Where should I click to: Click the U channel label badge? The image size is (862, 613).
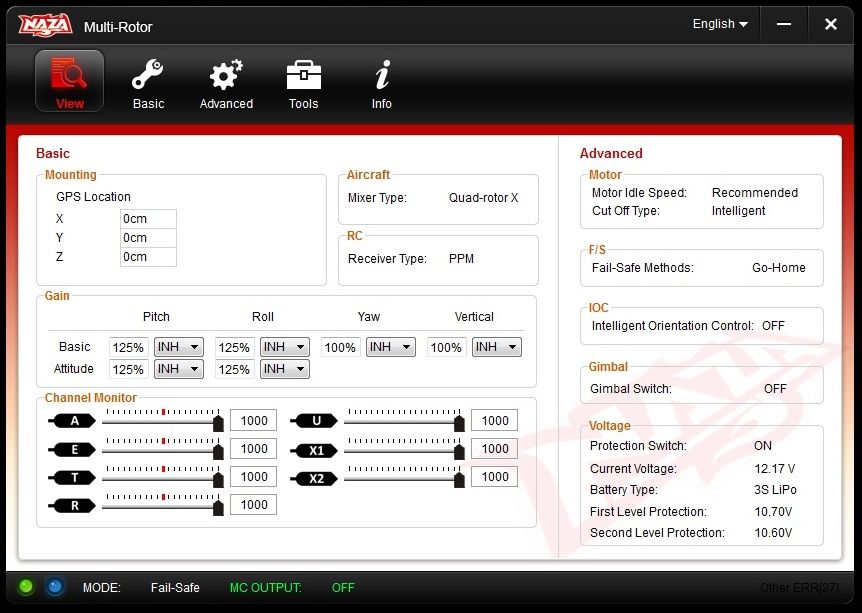(x=314, y=421)
